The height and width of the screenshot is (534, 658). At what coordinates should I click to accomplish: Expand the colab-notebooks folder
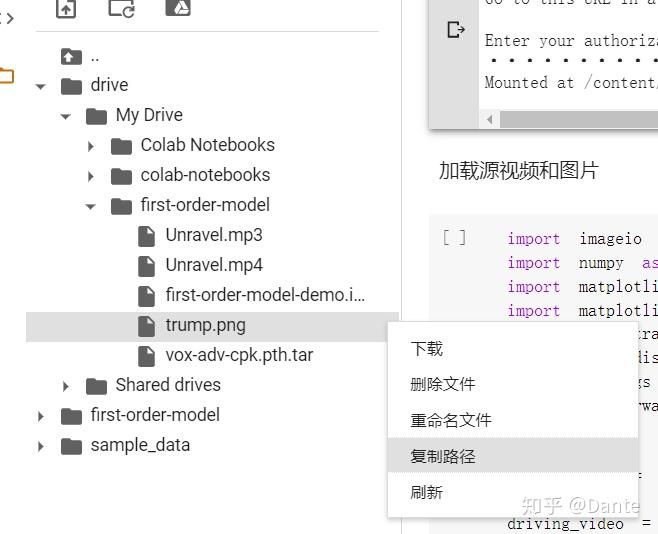91,176
